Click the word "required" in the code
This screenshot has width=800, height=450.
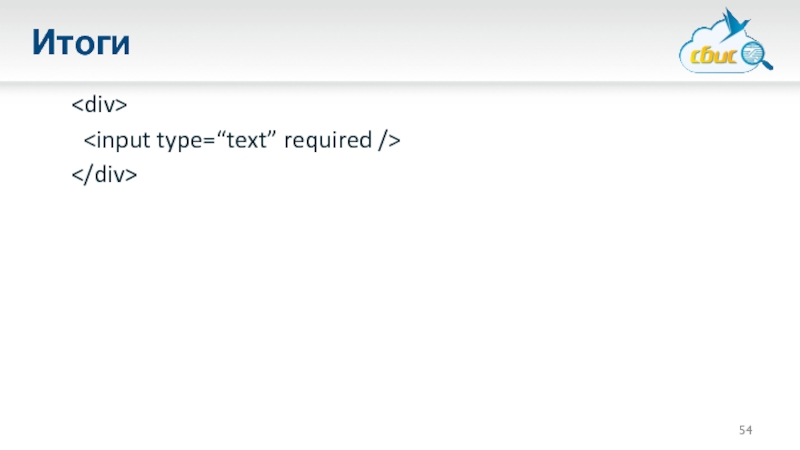pos(327,140)
